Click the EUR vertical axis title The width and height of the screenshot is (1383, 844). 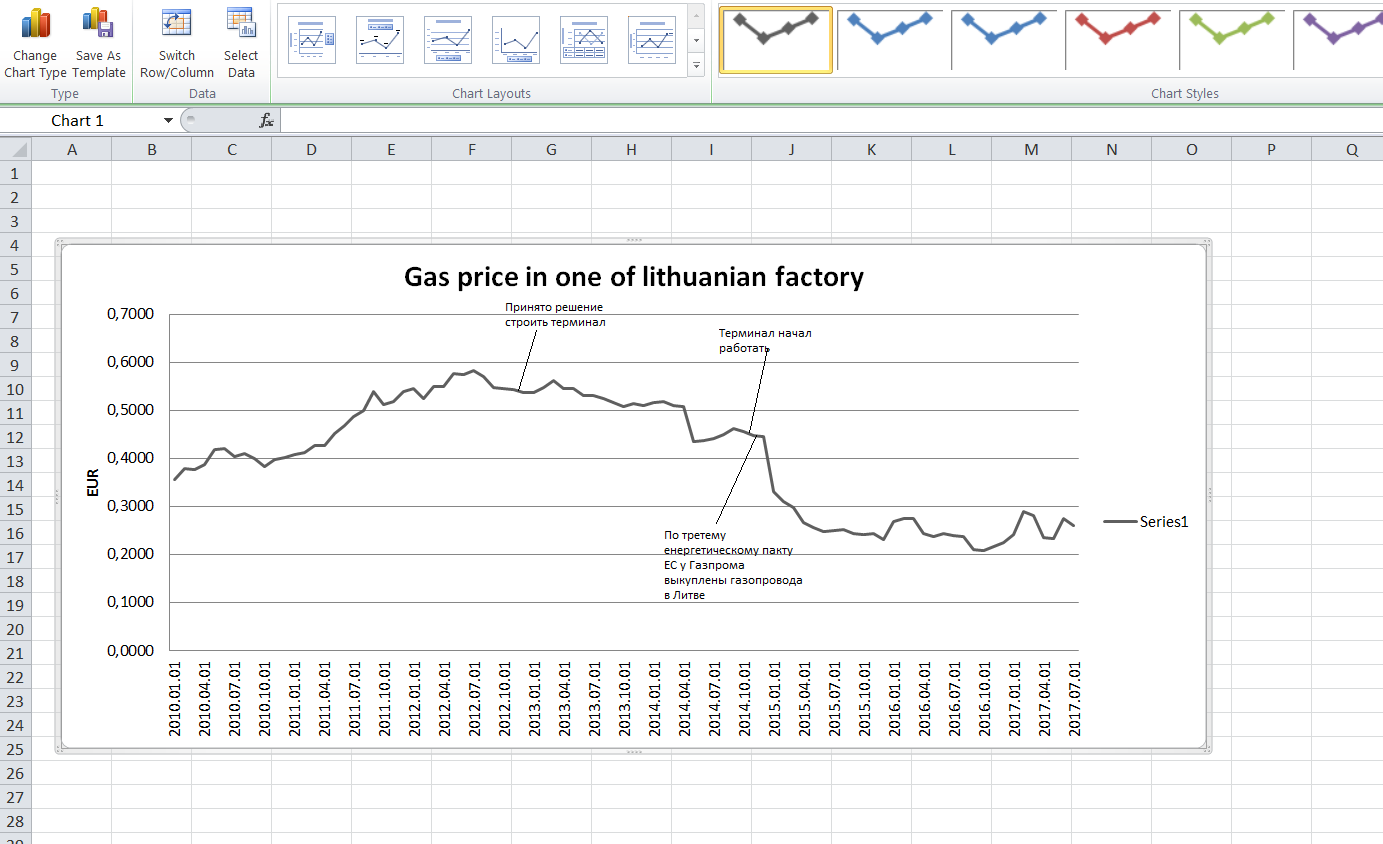coord(93,483)
